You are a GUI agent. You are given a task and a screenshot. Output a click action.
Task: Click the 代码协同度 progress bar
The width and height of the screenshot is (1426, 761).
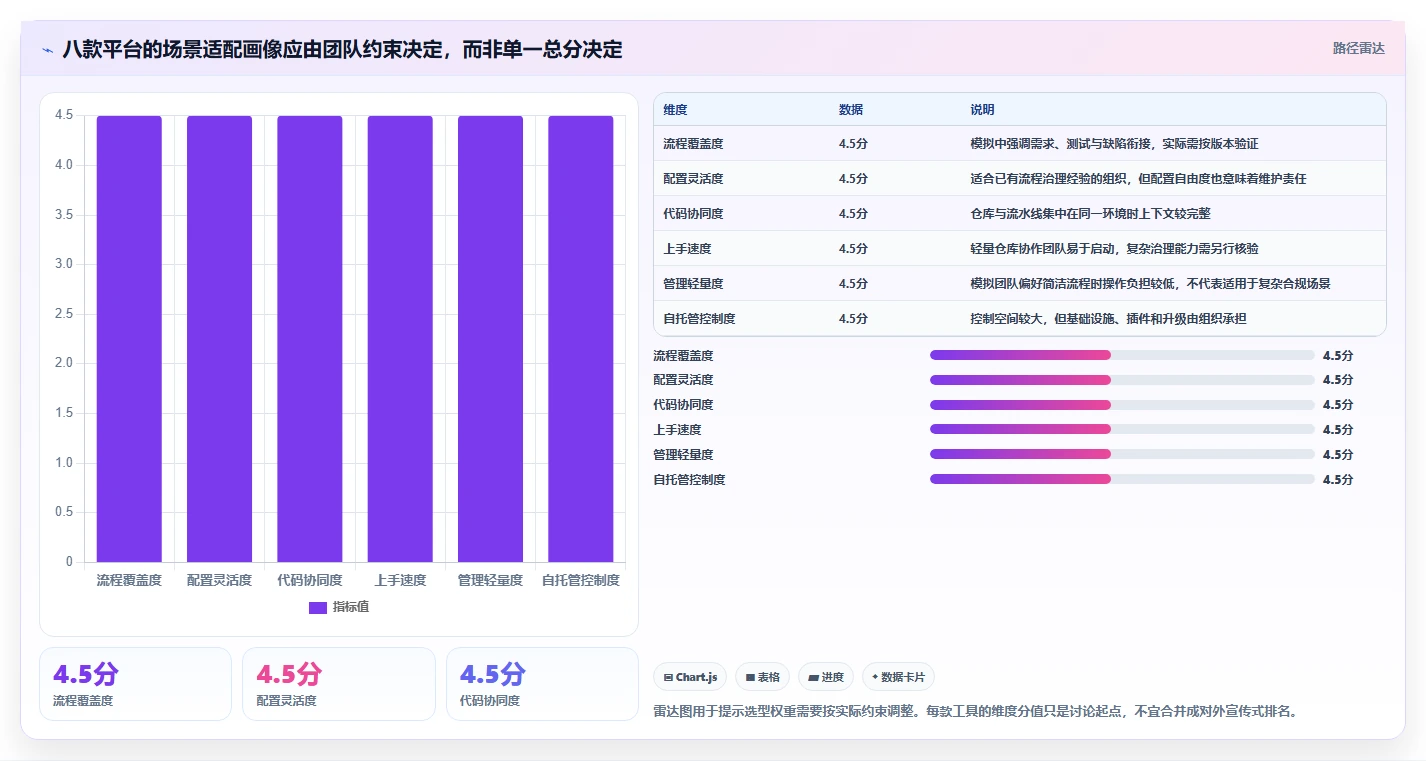[x=1122, y=405]
